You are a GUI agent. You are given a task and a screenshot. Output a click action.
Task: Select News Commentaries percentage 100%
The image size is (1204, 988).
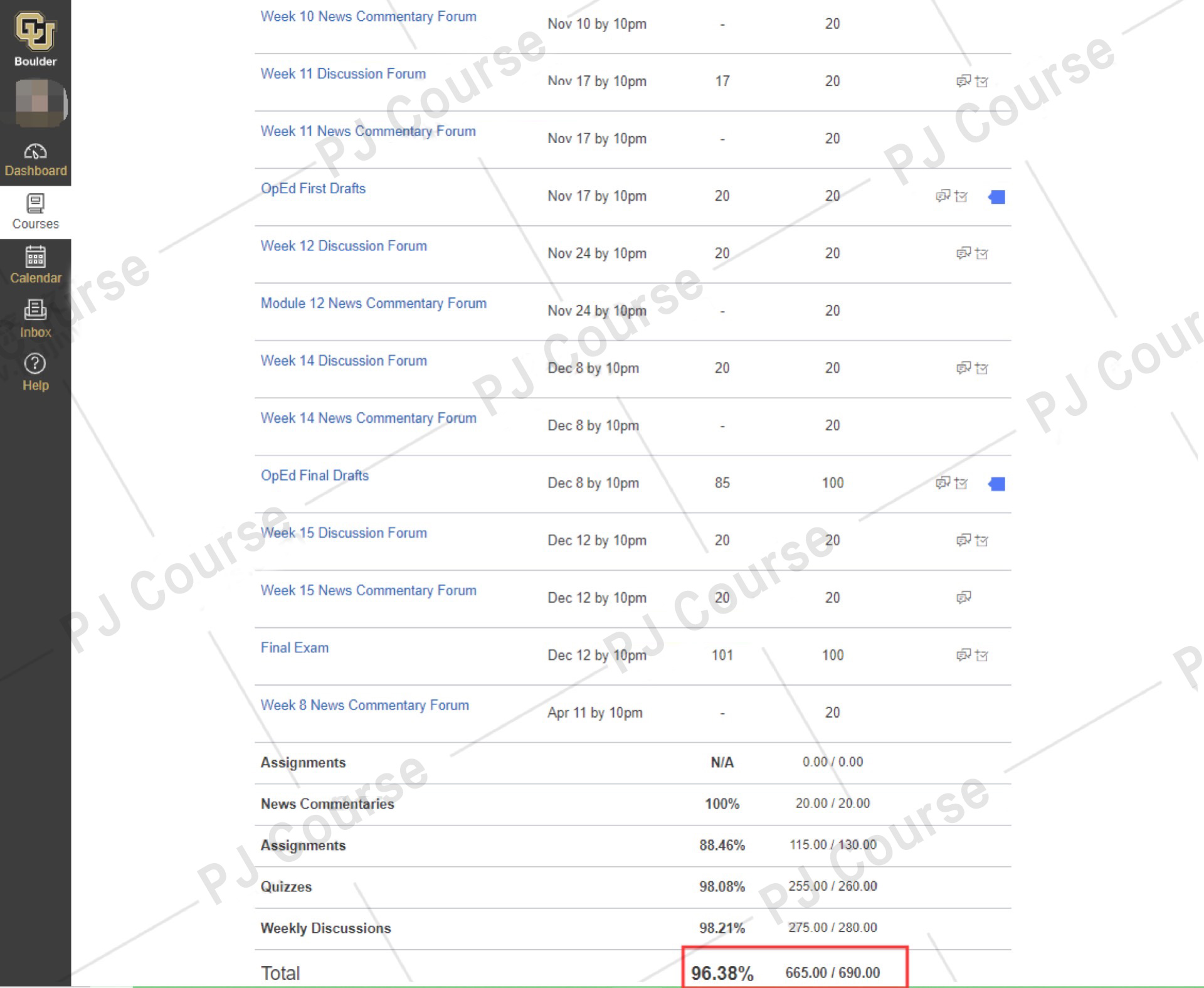pyautogui.click(x=722, y=804)
